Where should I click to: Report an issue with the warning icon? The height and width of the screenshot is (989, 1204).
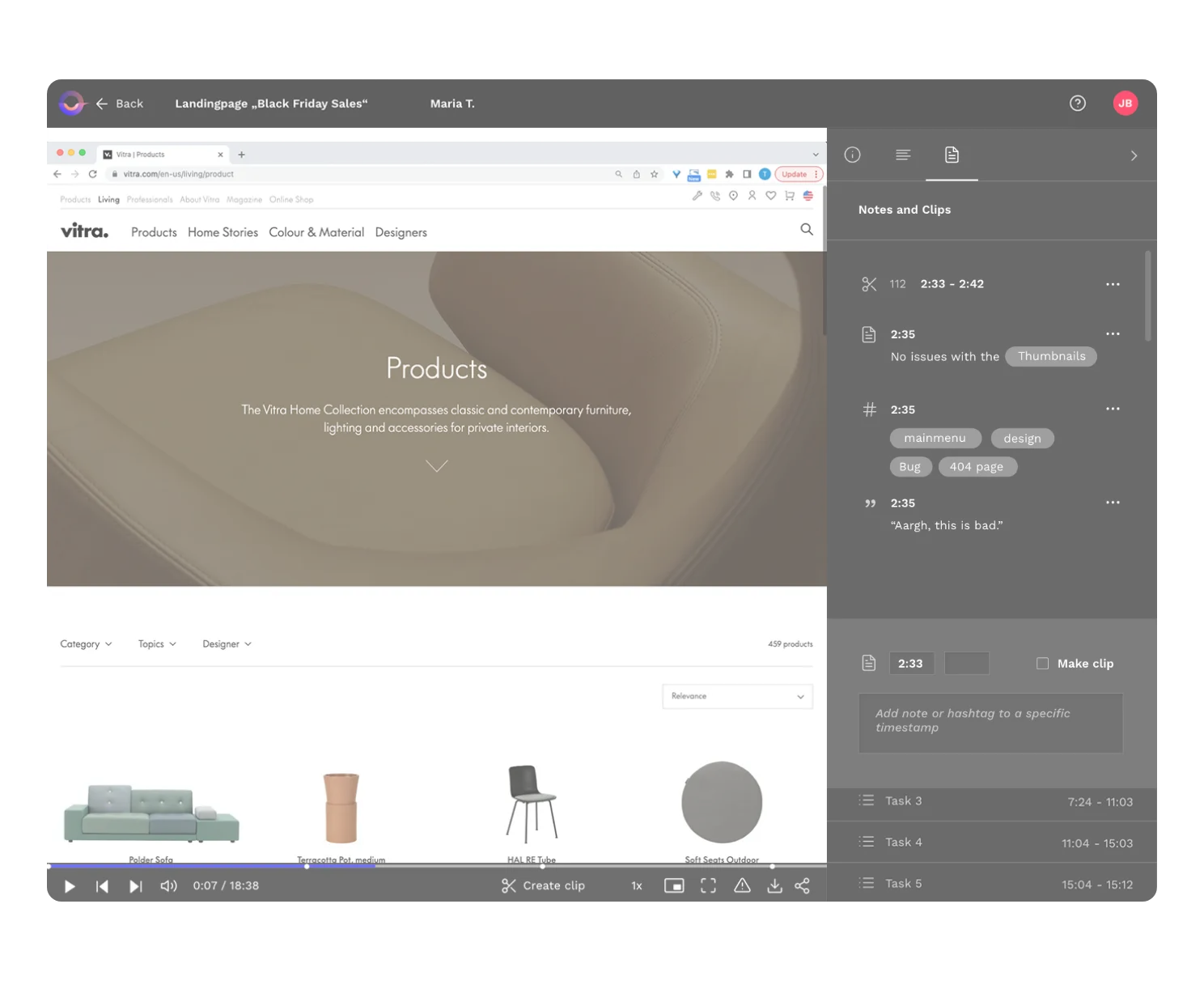(742, 886)
